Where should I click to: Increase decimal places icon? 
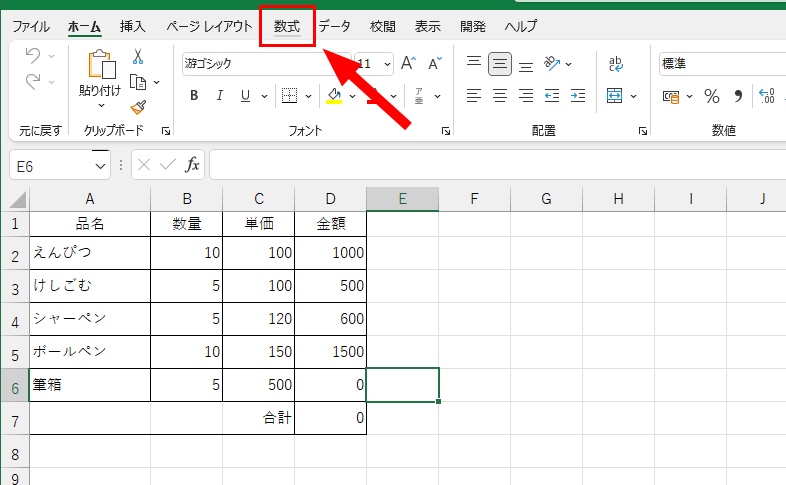[767, 95]
